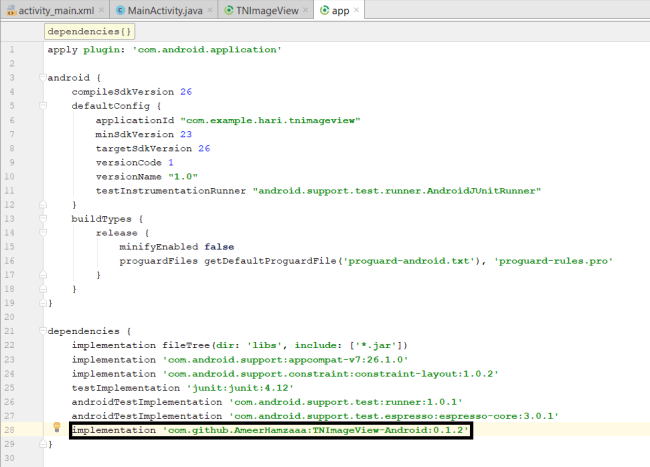Click fold end marker on line 17

tap(43, 275)
